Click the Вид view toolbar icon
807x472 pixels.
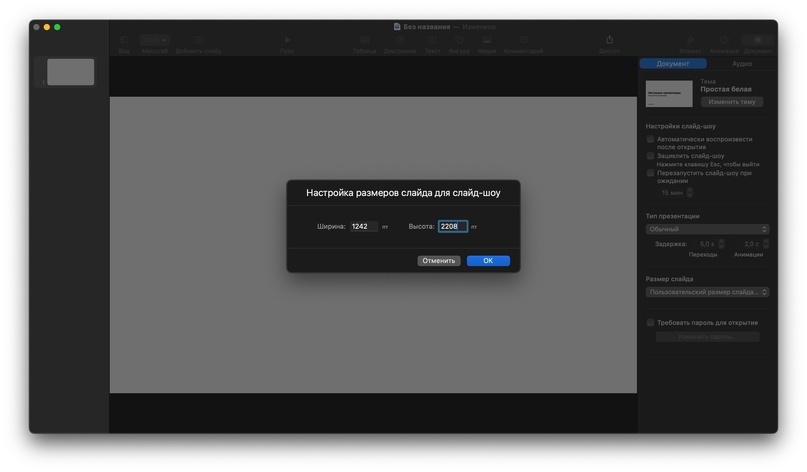pos(124,40)
